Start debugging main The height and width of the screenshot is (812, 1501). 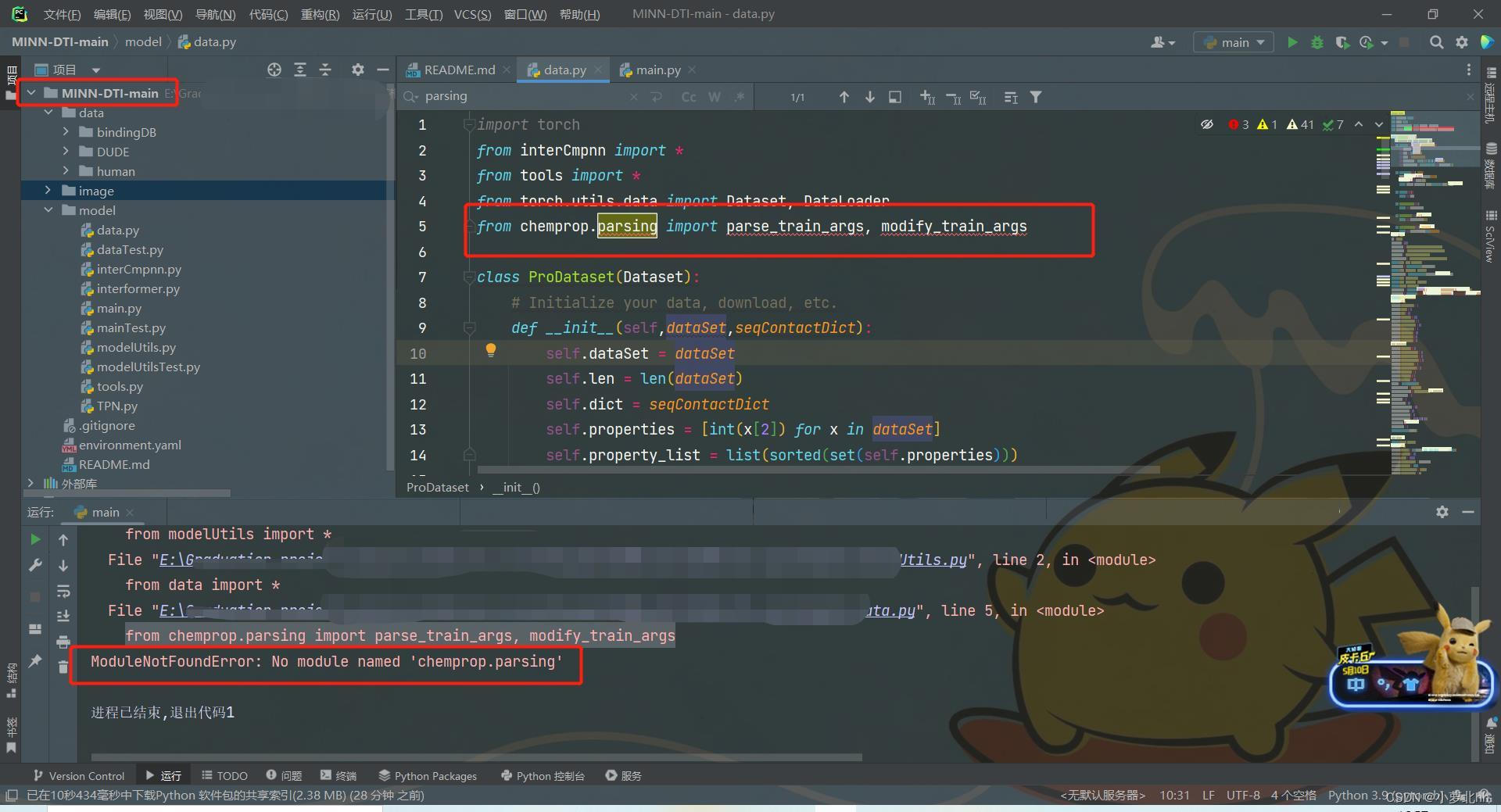(1317, 42)
